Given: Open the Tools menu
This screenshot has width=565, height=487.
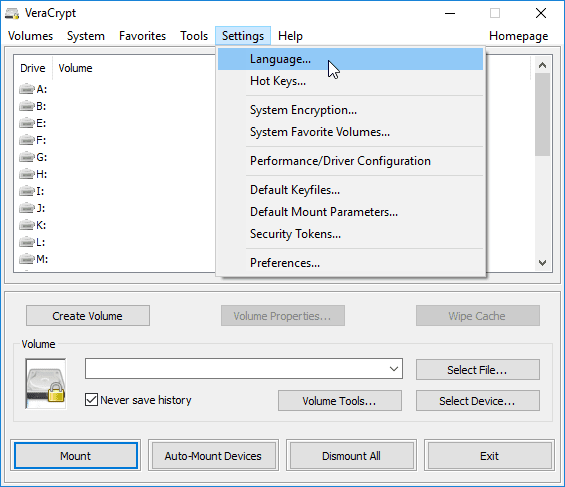Looking at the screenshot, I should (x=194, y=36).
